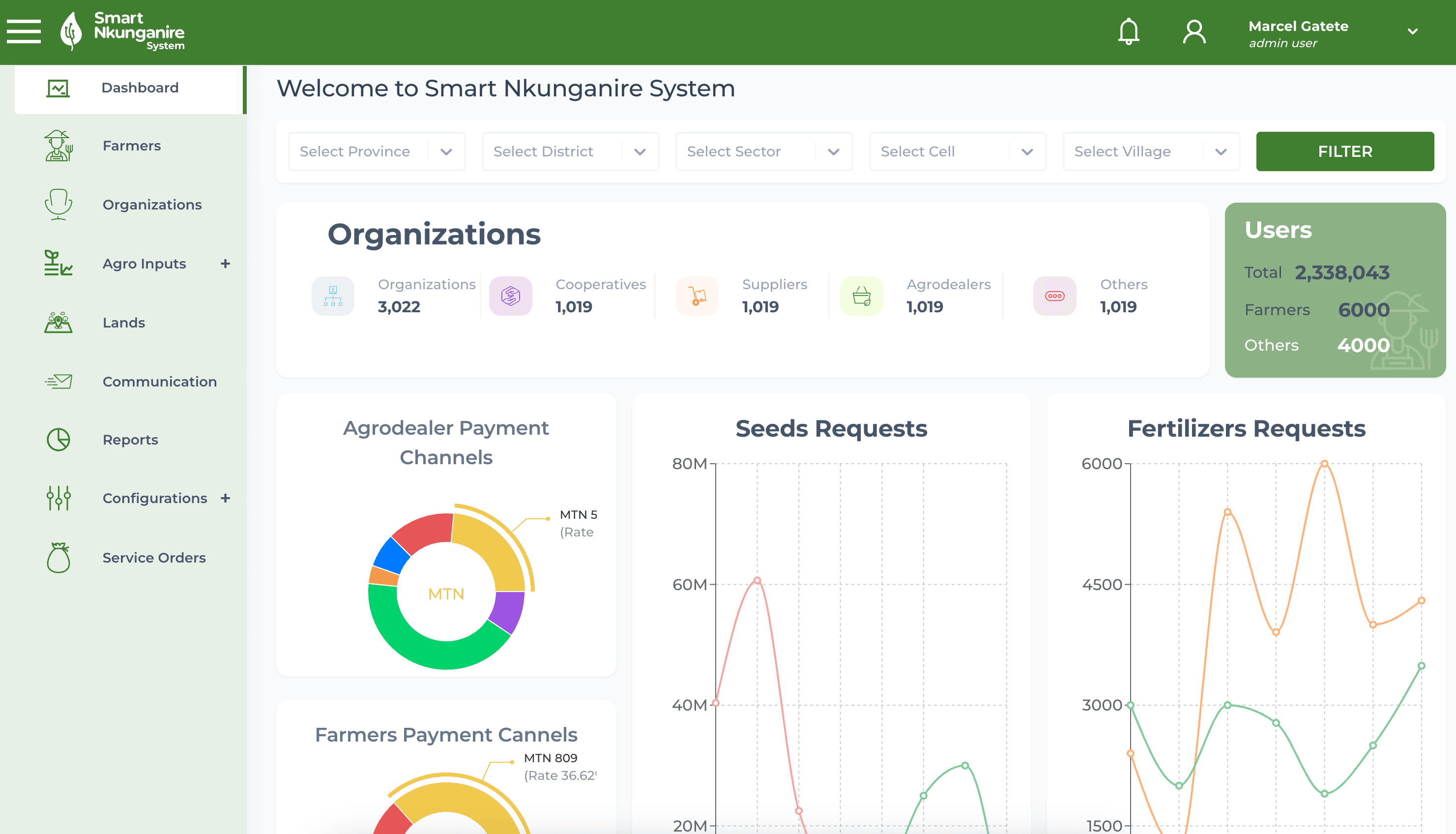Open the Communication sidebar icon
The height and width of the screenshot is (834, 1456).
point(58,382)
